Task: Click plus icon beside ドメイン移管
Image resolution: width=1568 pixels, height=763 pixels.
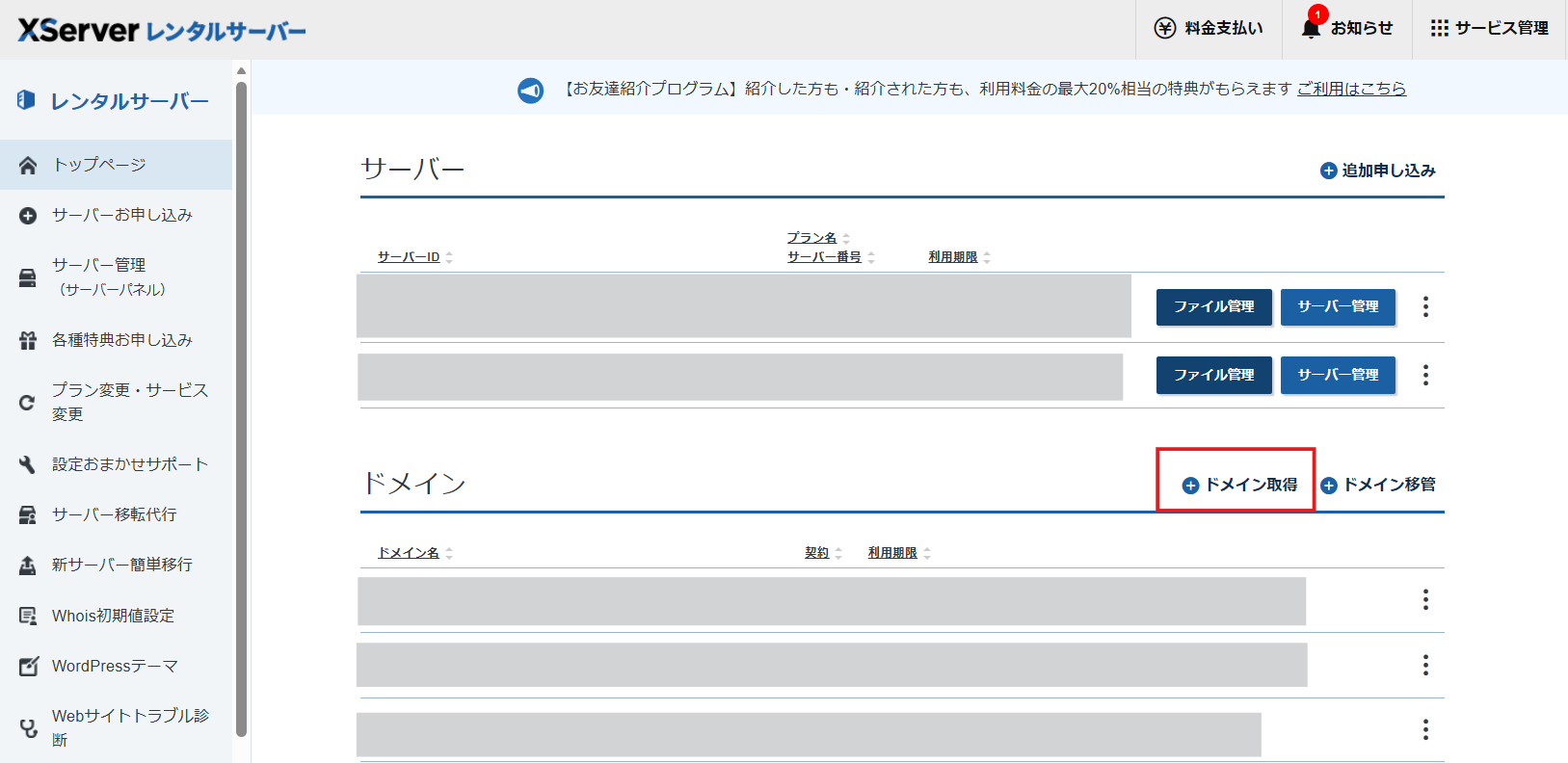Action: [1329, 486]
